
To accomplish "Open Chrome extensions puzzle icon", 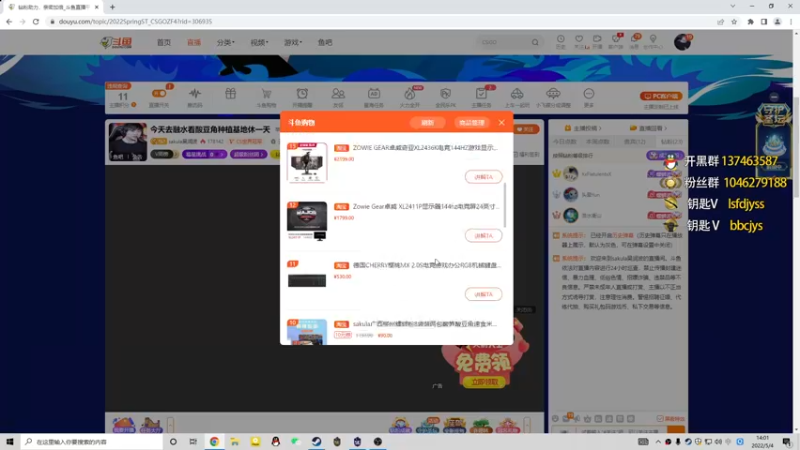I will pyautogui.click(x=751, y=21).
